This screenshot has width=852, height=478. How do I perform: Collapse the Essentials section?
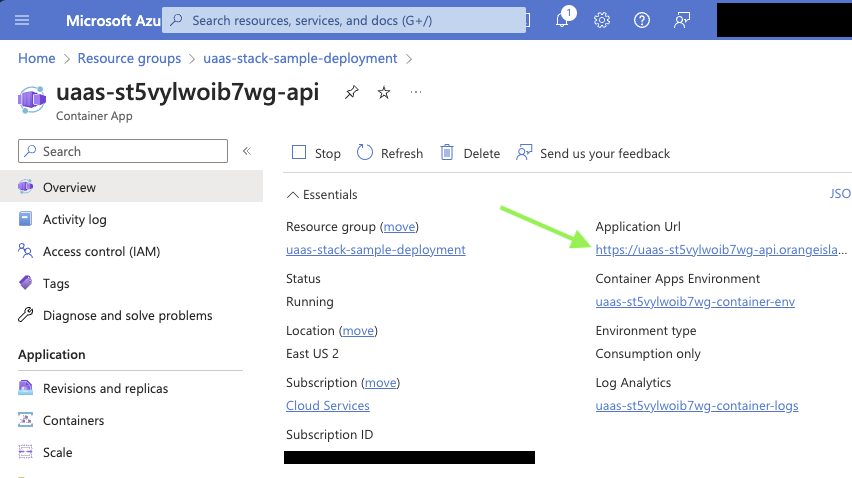[322, 194]
